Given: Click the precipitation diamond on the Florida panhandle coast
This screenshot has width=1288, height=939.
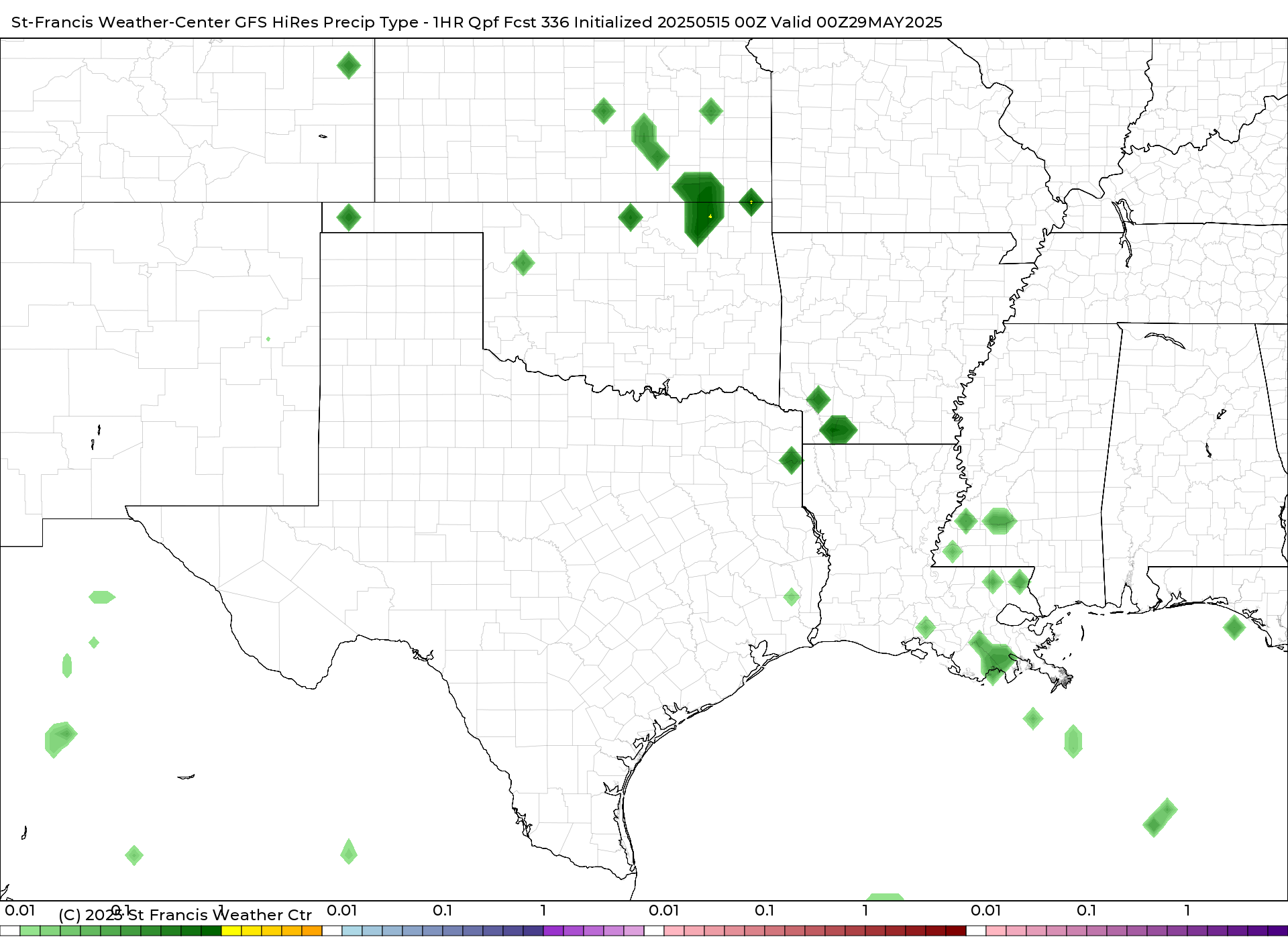Looking at the screenshot, I should coord(1234,628).
